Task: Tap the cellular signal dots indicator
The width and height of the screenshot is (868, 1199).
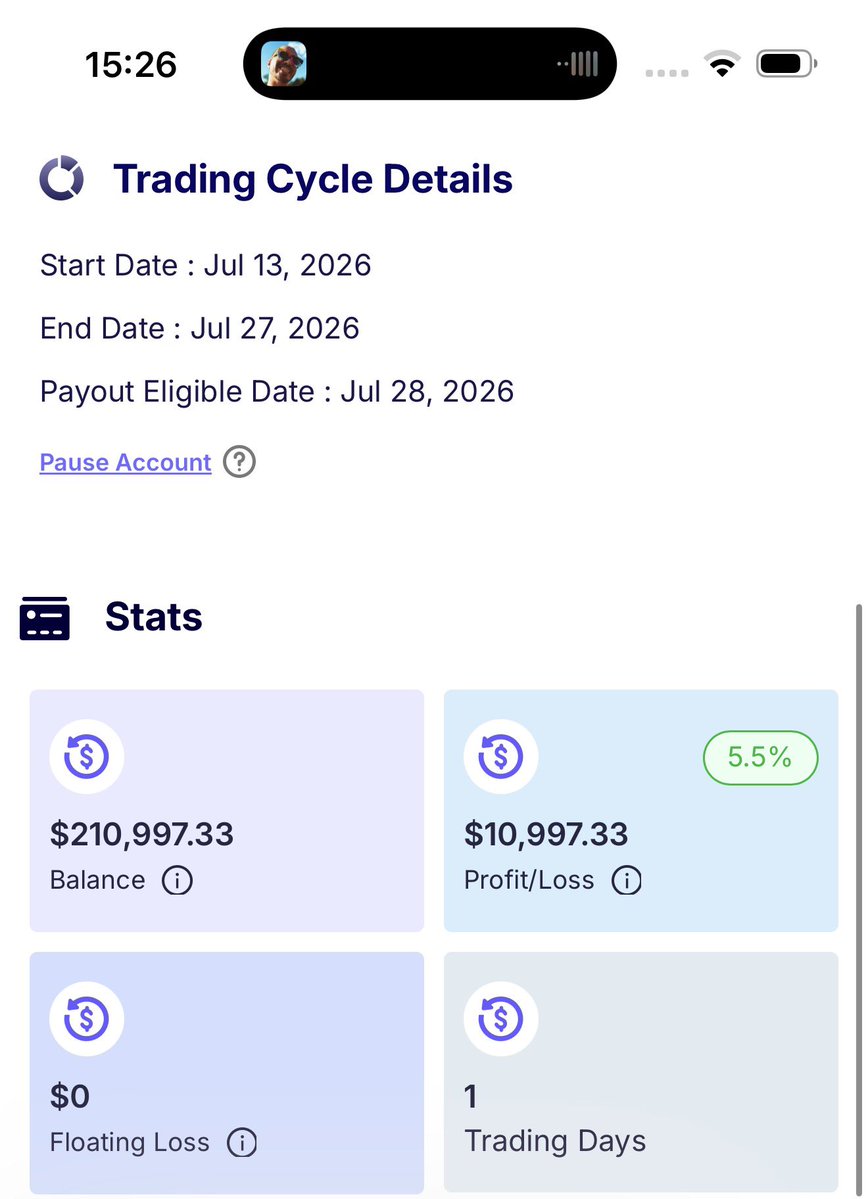Action: (667, 73)
